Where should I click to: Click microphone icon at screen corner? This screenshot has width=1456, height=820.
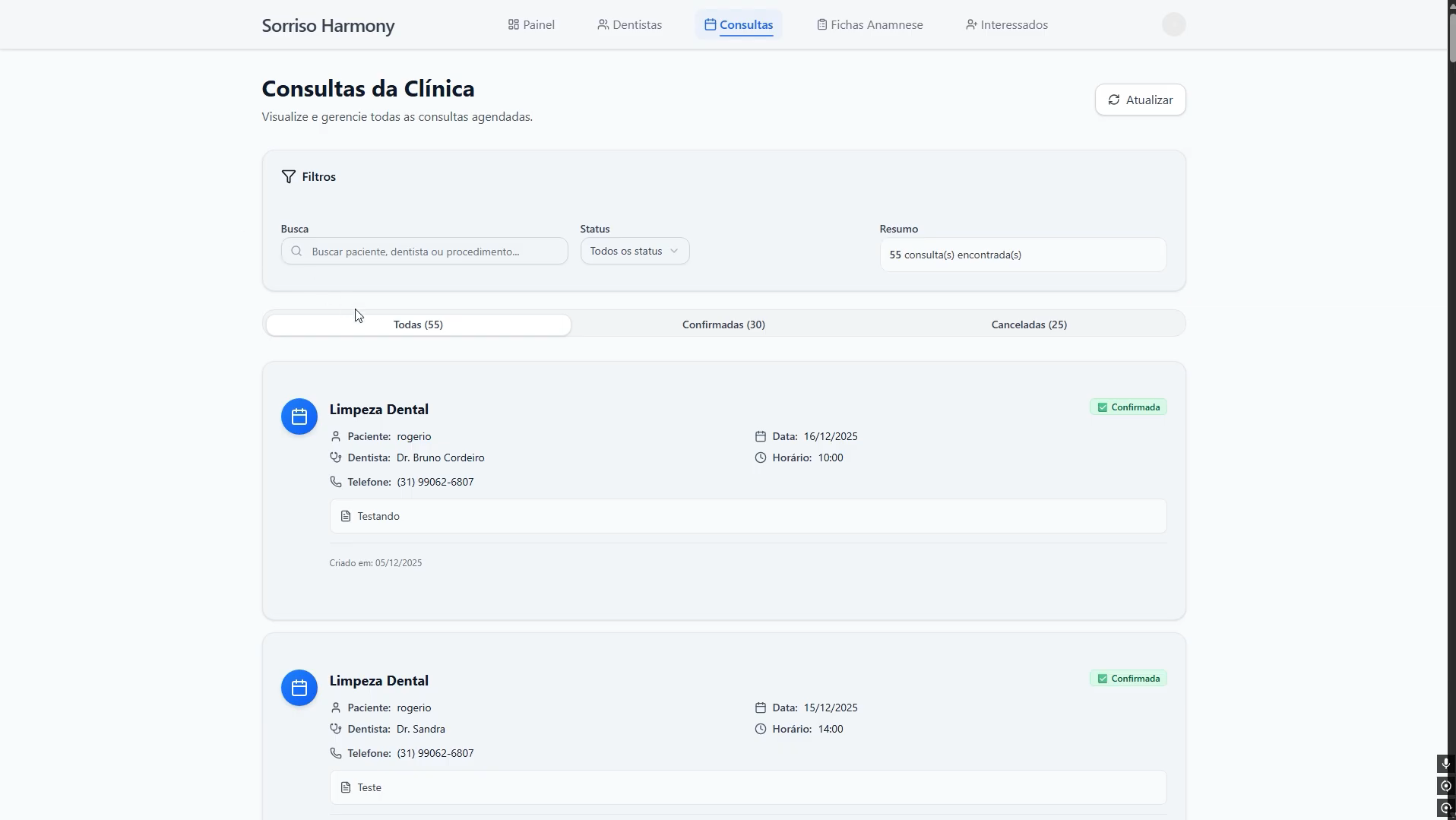click(1446, 764)
